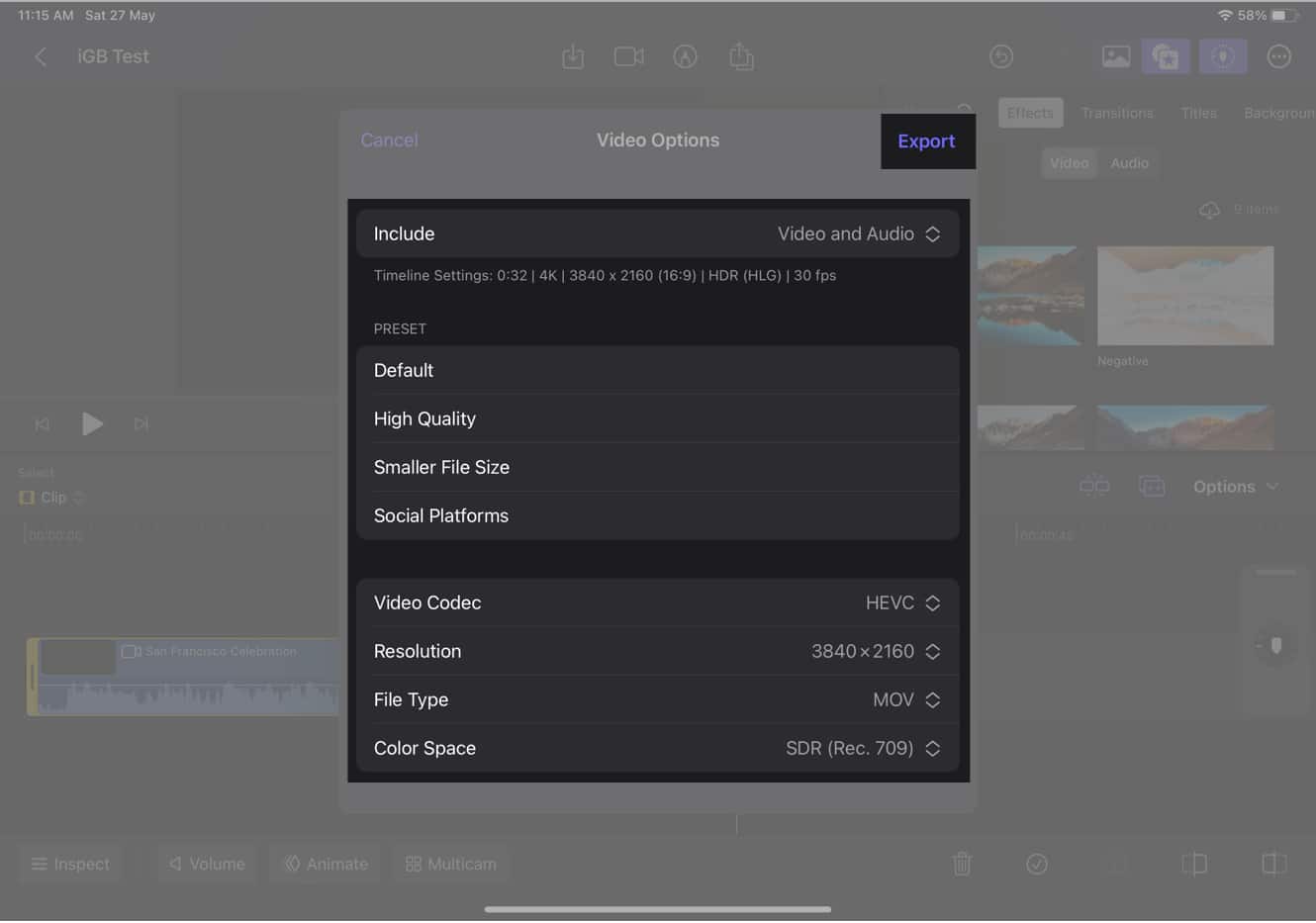Tap the battery indicator in status bar
Screen dimensions: 1316x923
pos(1285,15)
